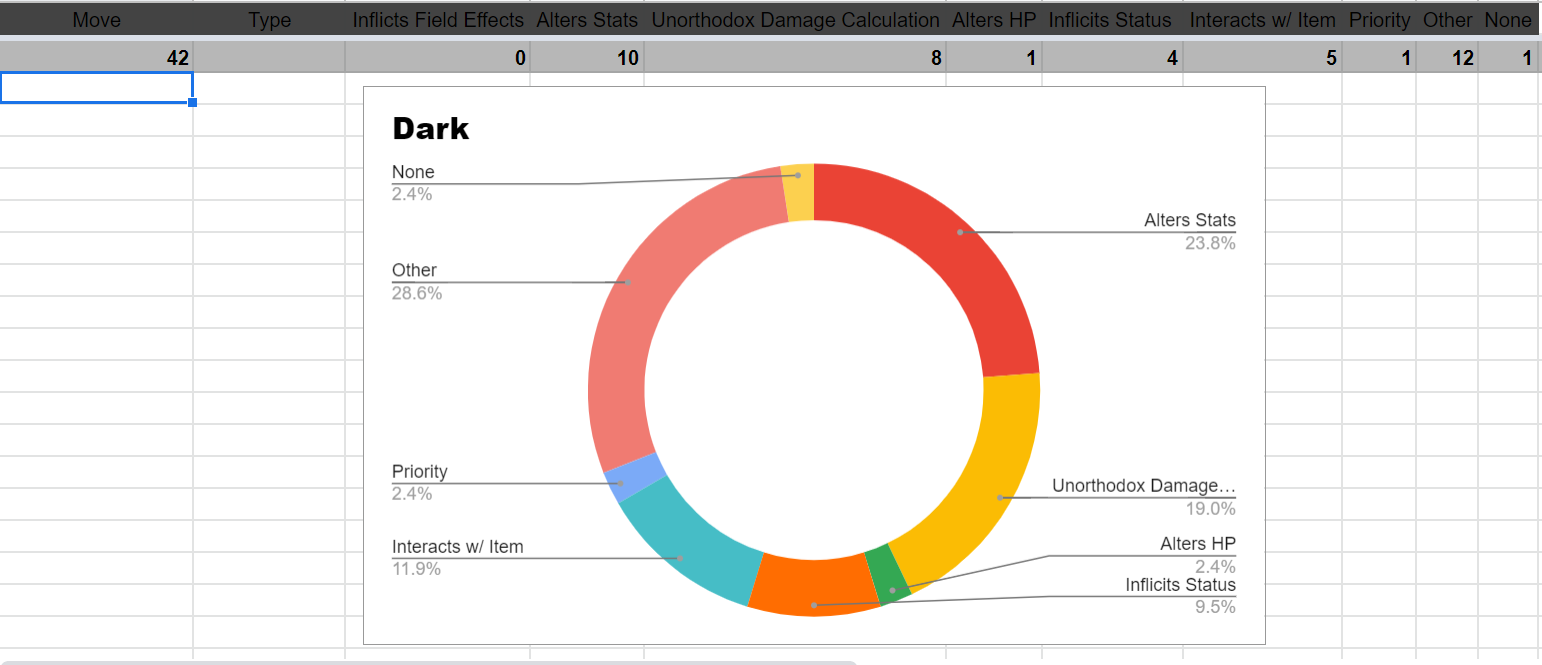Select the Move column header cell

(x=96, y=20)
